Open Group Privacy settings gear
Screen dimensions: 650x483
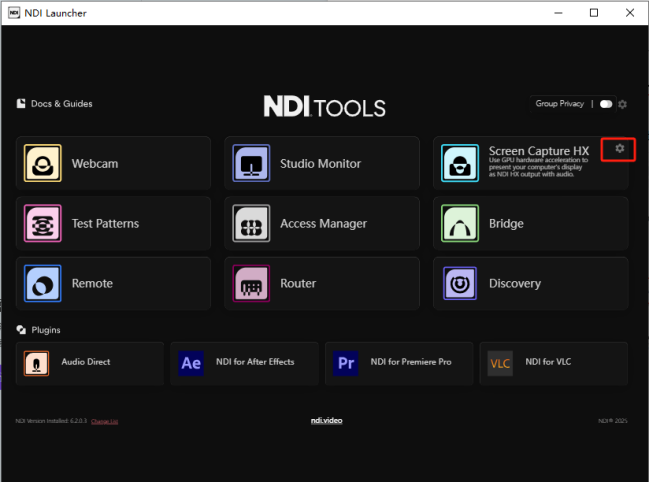point(622,104)
